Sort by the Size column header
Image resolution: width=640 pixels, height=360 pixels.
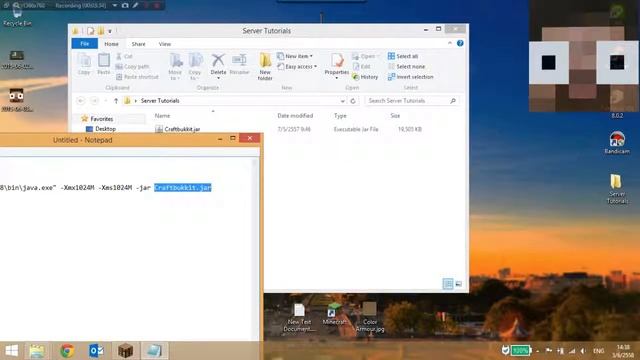(x=395, y=116)
